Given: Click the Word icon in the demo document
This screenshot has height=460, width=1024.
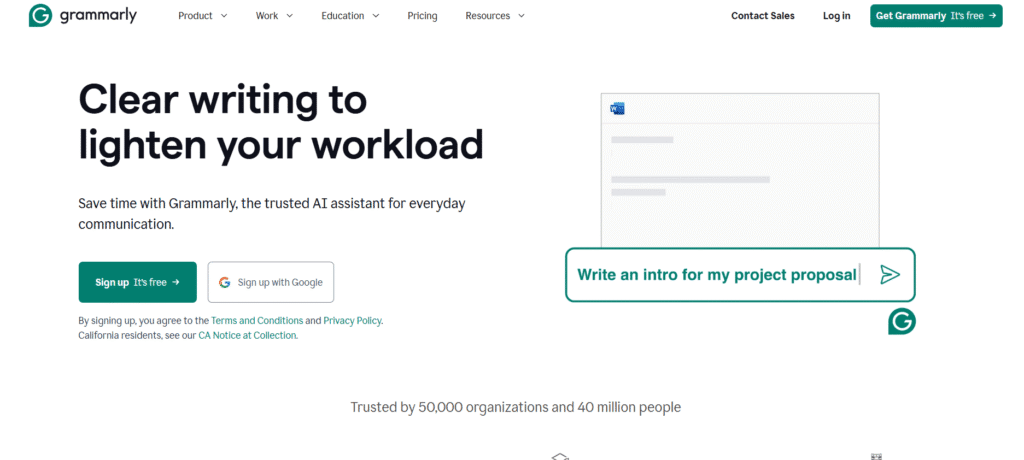Looking at the screenshot, I should tap(617, 108).
